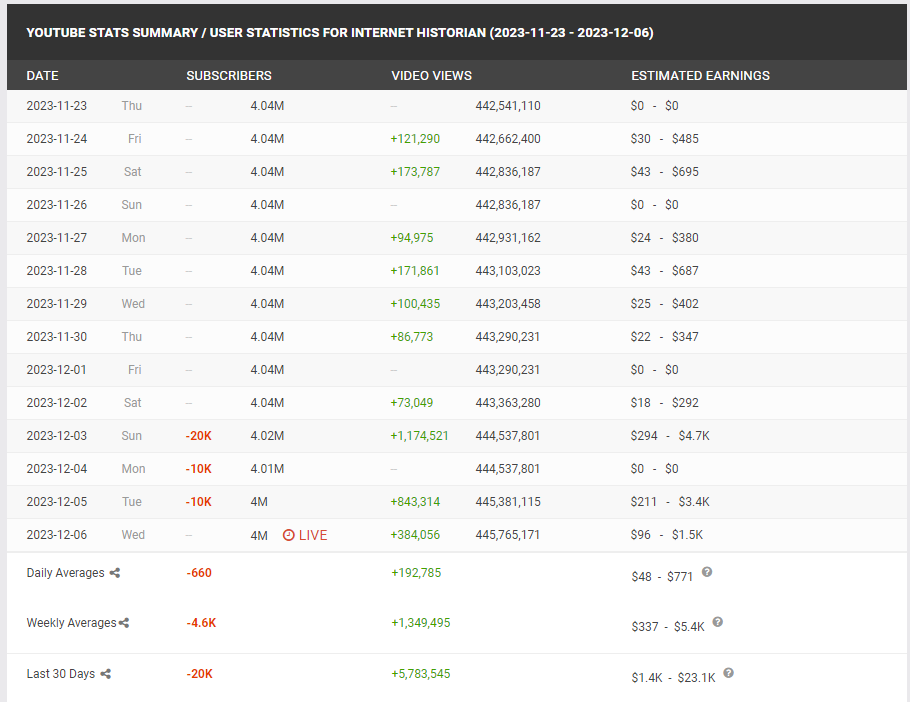
Task: Click the +86,773 views gain value
Action: (411, 336)
